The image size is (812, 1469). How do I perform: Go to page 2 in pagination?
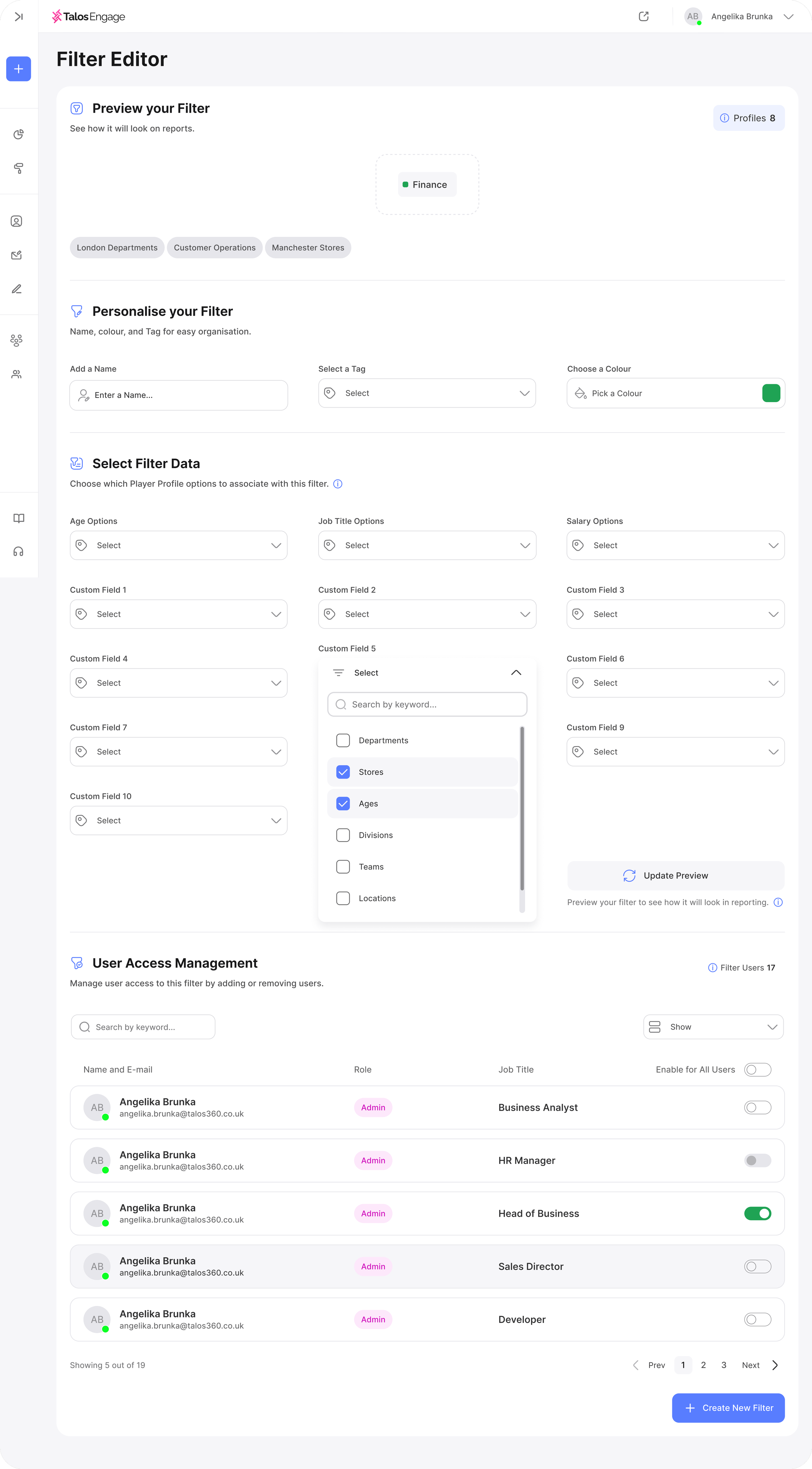(x=703, y=1365)
